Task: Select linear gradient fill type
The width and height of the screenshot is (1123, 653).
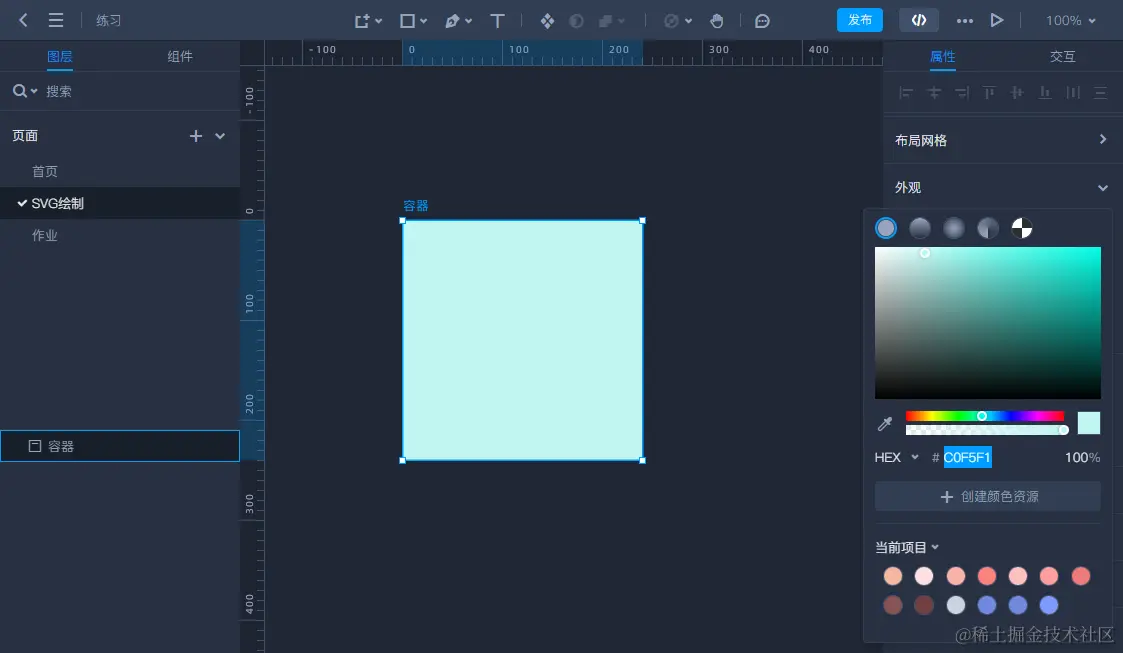Action: click(x=920, y=228)
